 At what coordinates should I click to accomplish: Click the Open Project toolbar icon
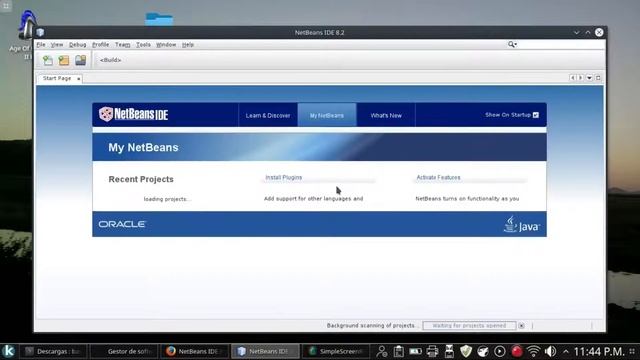(80, 60)
